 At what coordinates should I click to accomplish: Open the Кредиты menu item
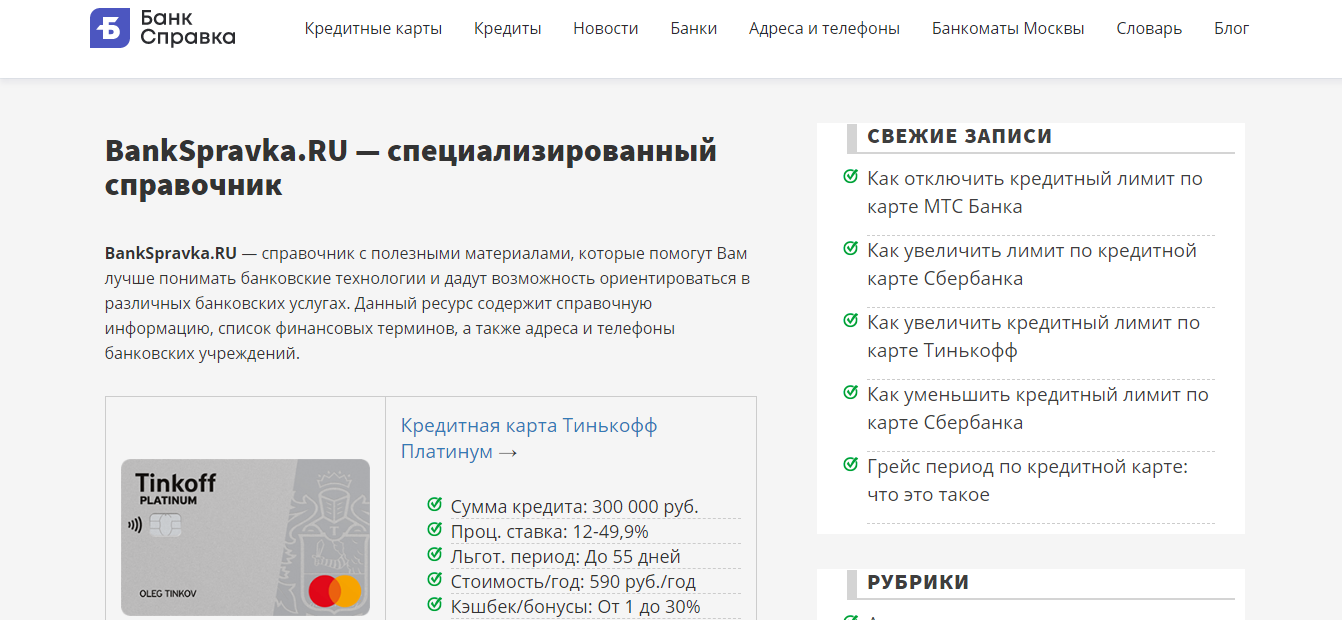[x=507, y=28]
